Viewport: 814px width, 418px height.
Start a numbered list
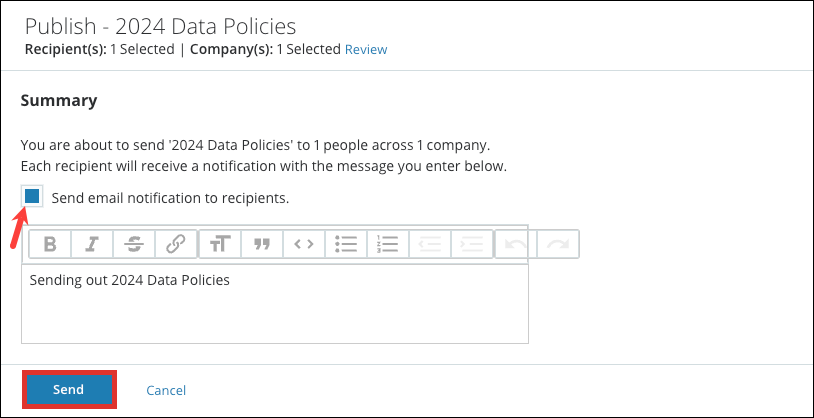point(388,244)
